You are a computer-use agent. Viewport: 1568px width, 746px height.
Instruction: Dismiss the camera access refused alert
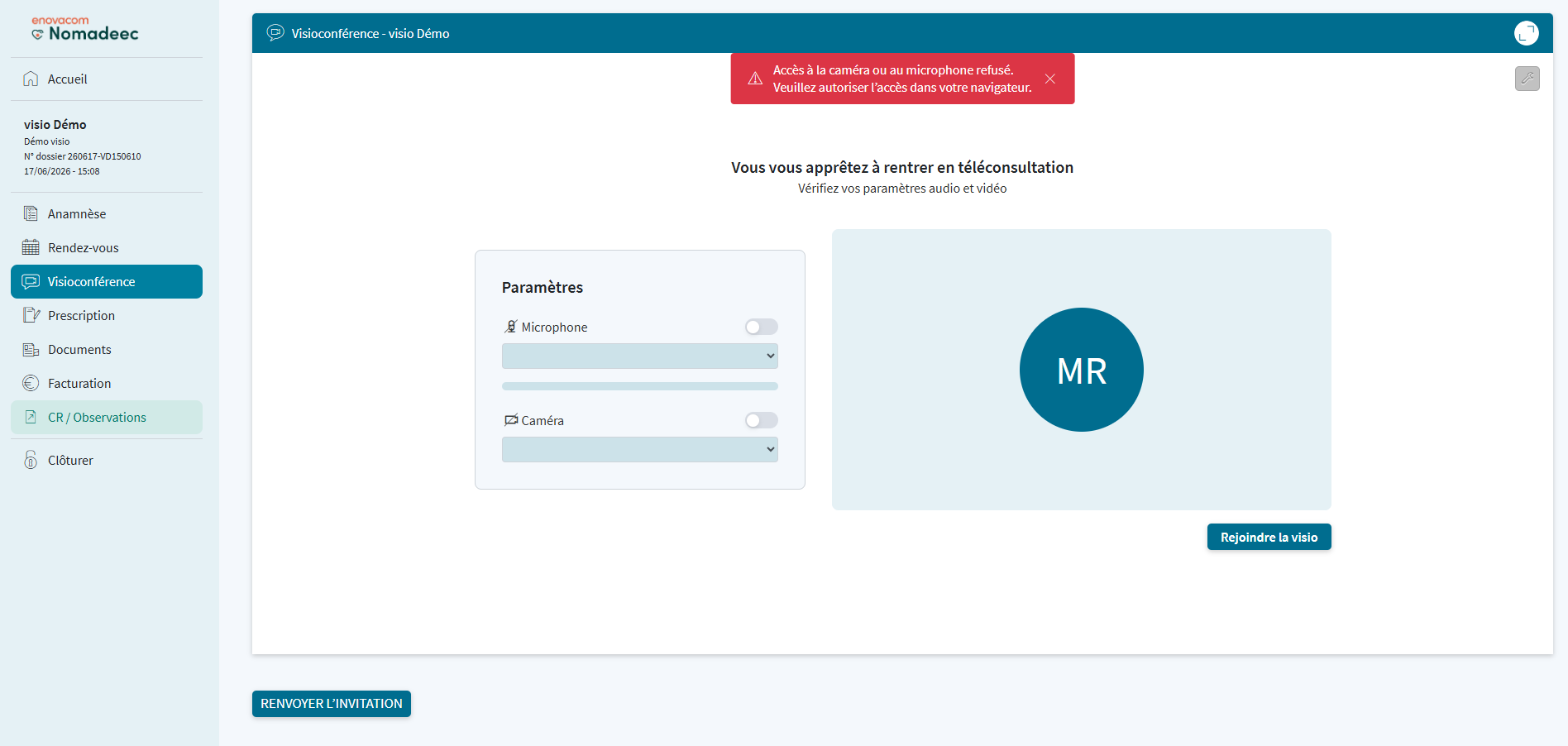point(1049,79)
